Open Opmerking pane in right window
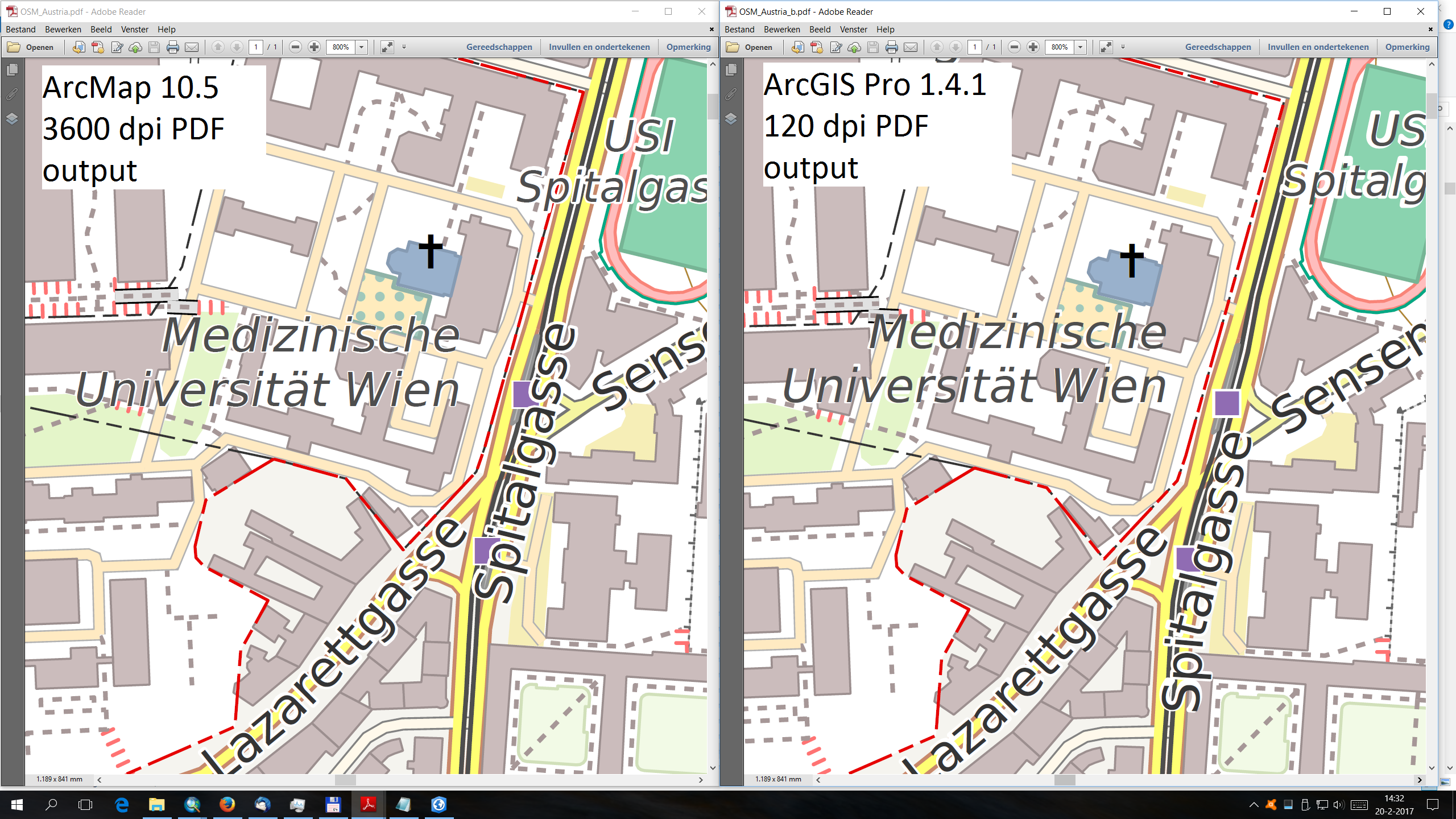 tap(1408, 47)
